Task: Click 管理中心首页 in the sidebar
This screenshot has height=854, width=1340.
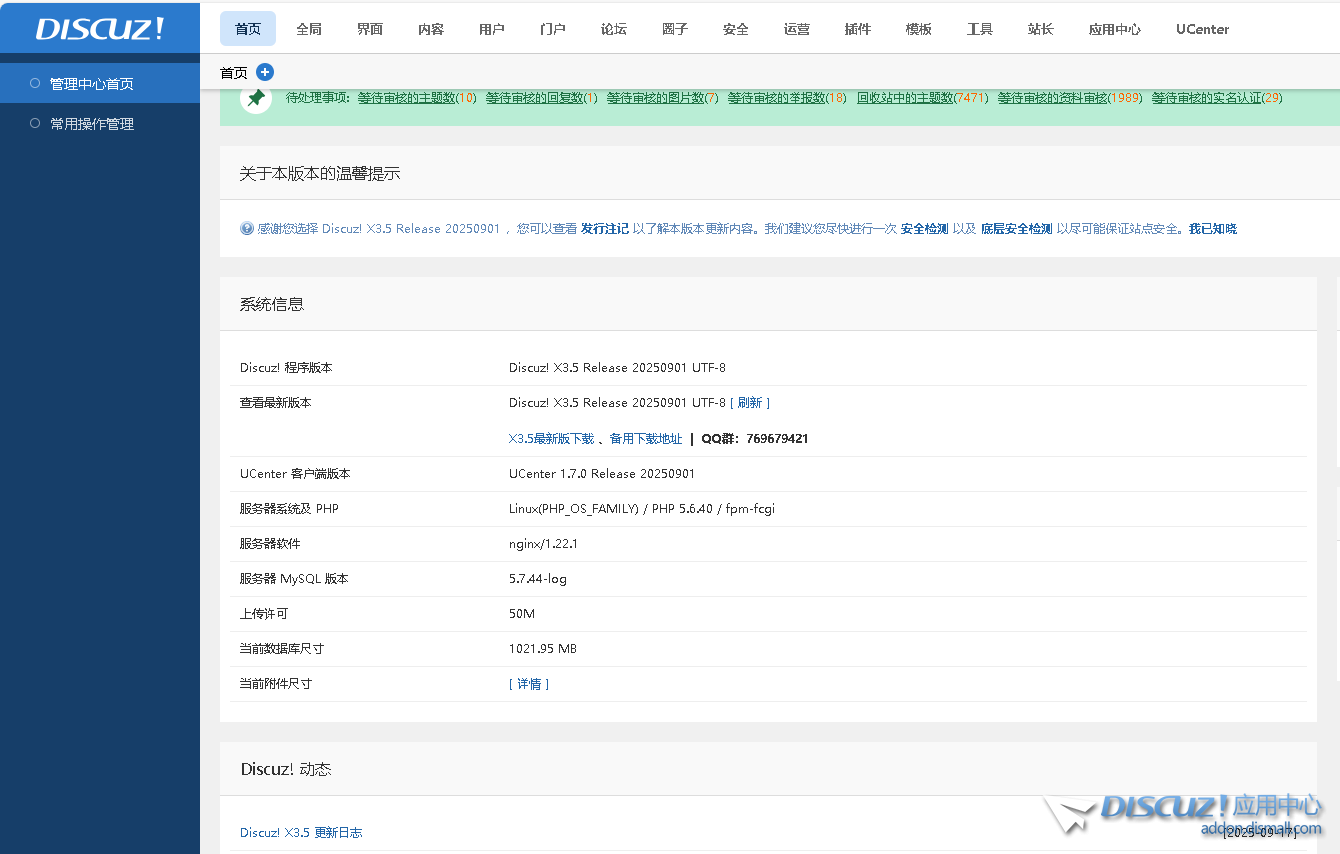Action: 94,83
